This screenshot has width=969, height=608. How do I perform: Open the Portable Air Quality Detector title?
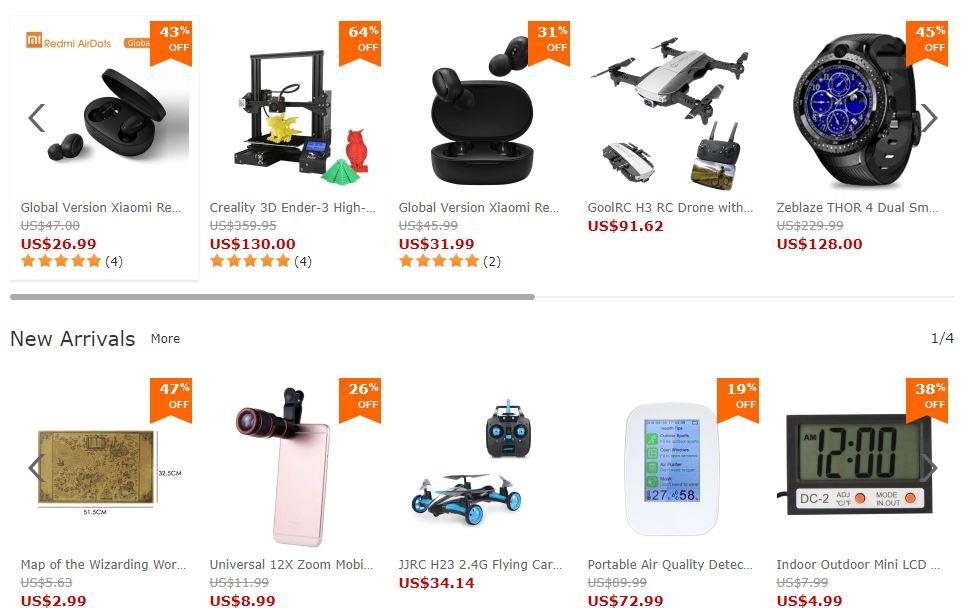[670, 565]
